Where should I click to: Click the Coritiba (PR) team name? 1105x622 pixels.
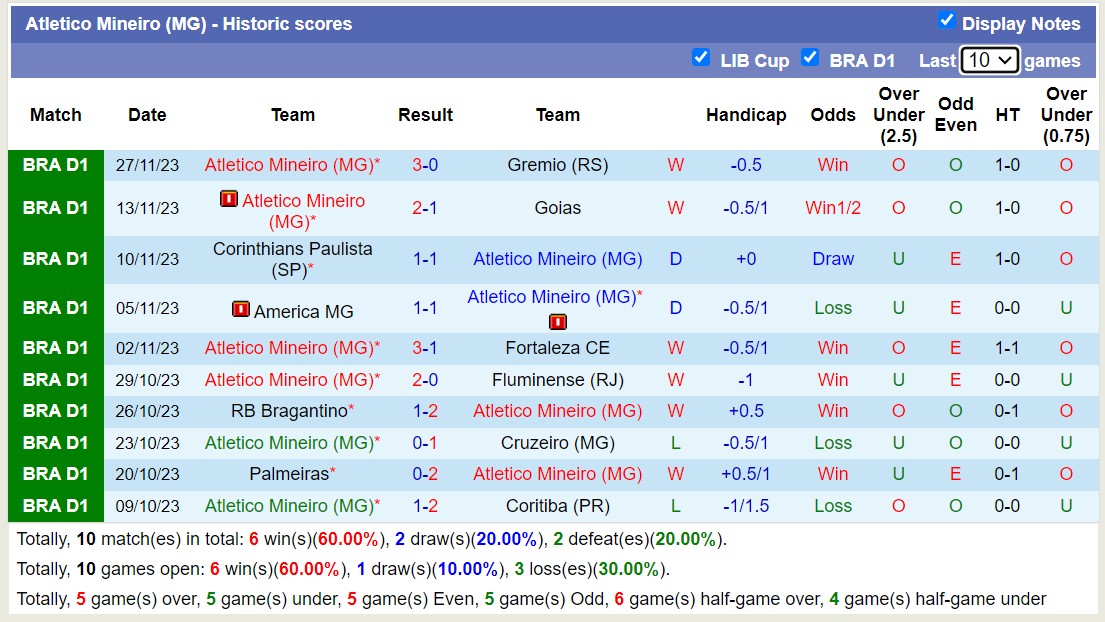pos(557,506)
